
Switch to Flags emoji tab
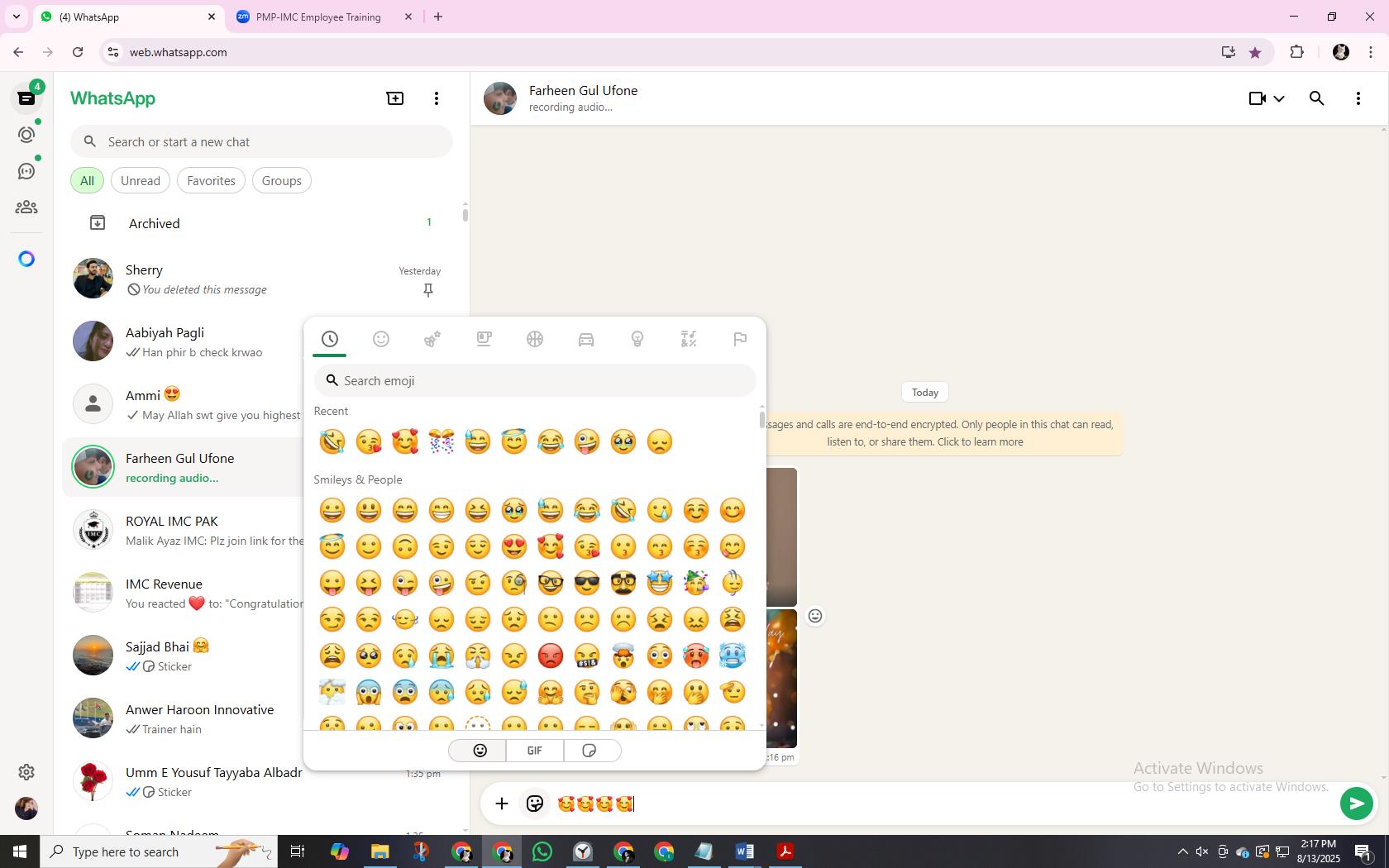coord(740,339)
